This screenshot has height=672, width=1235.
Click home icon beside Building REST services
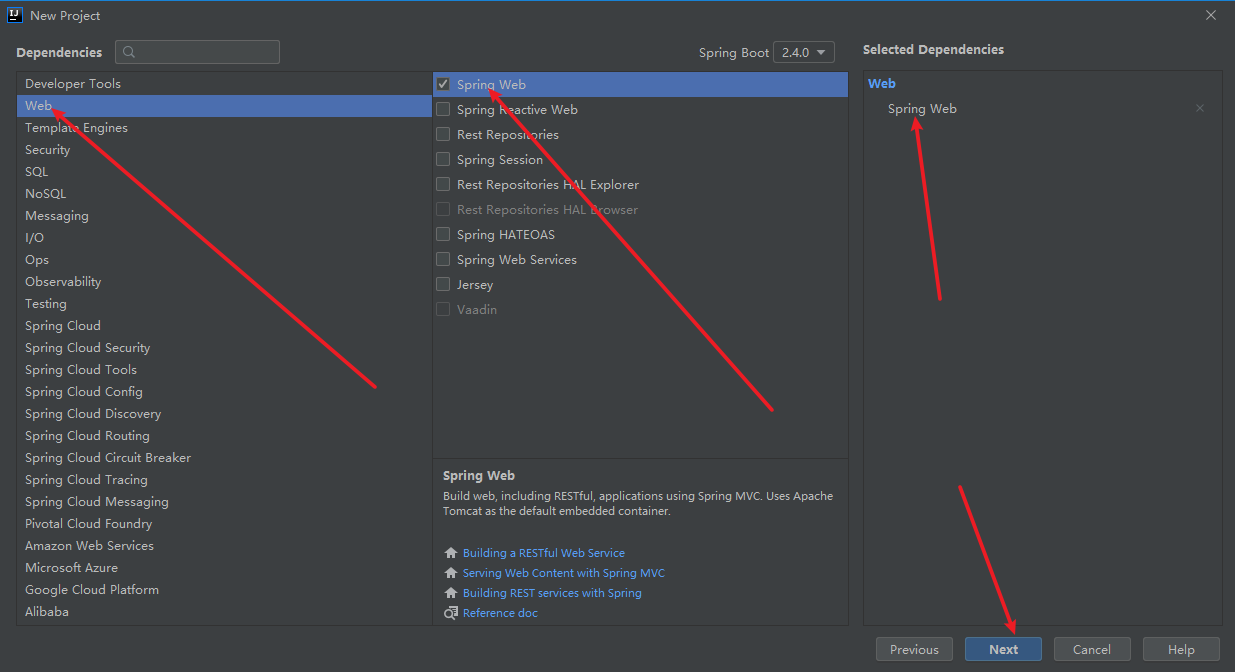451,593
